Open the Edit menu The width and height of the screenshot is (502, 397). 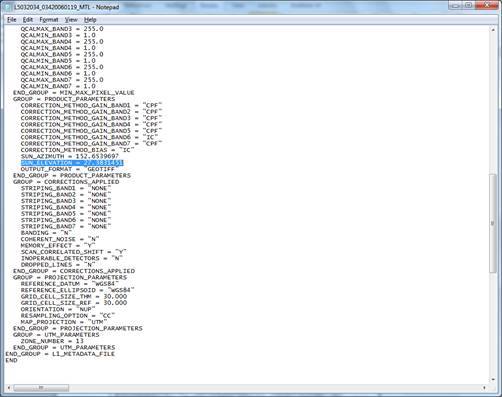[28, 20]
